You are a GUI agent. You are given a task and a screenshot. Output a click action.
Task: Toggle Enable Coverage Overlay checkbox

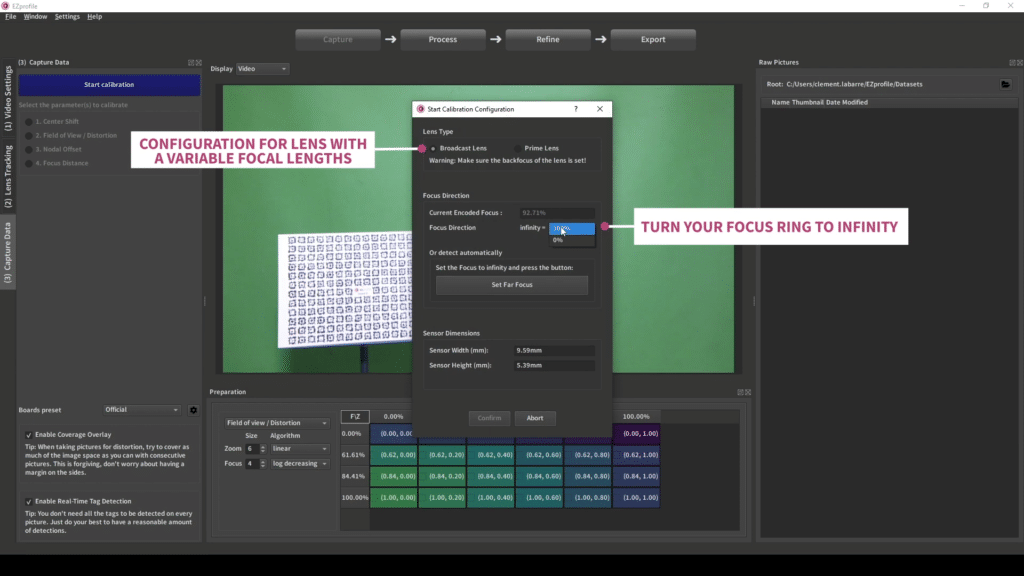pos(28,435)
